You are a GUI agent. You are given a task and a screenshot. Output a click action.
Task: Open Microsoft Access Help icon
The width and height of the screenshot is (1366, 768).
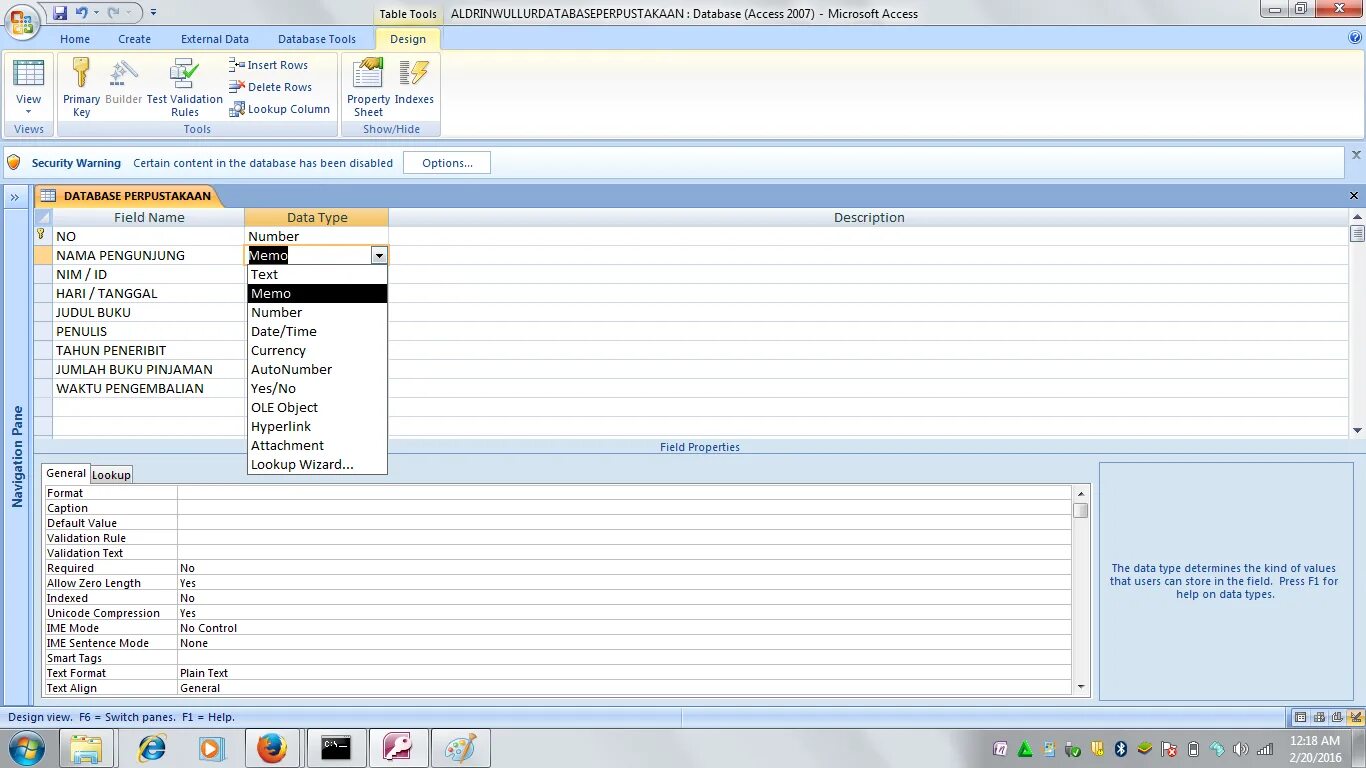[x=1355, y=38]
